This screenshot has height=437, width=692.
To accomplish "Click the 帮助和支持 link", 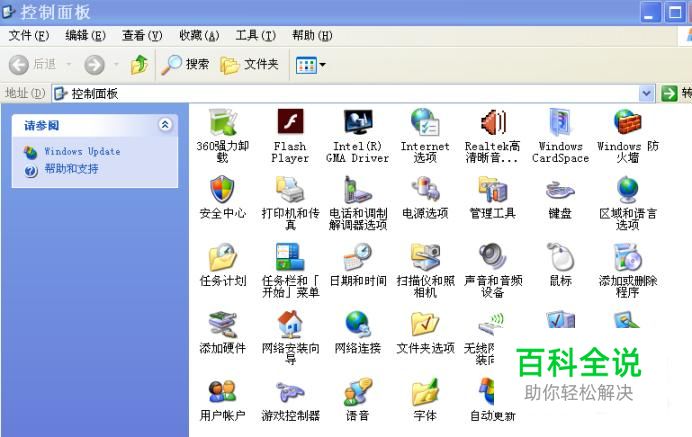I will [71, 169].
